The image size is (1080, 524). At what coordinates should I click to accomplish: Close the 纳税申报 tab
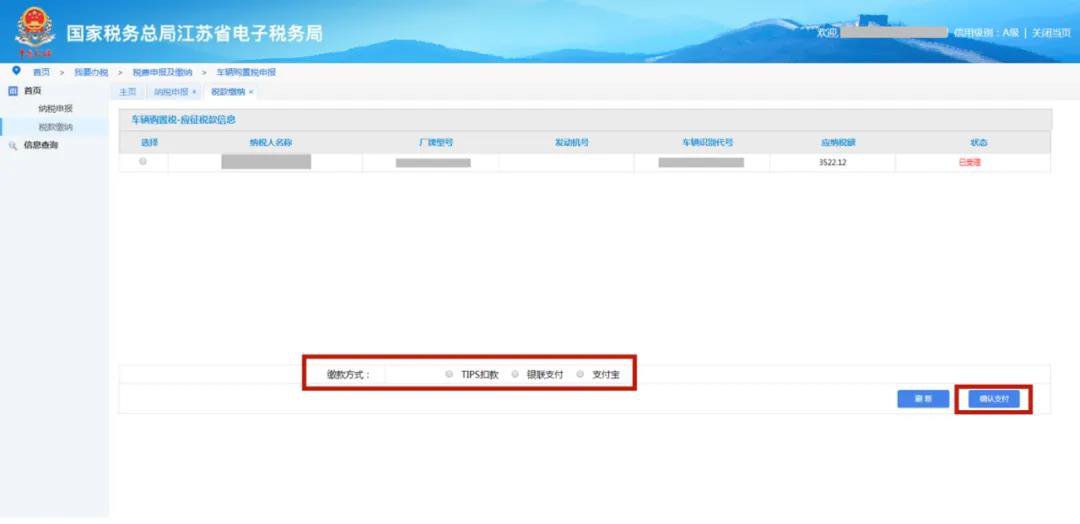[194, 92]
